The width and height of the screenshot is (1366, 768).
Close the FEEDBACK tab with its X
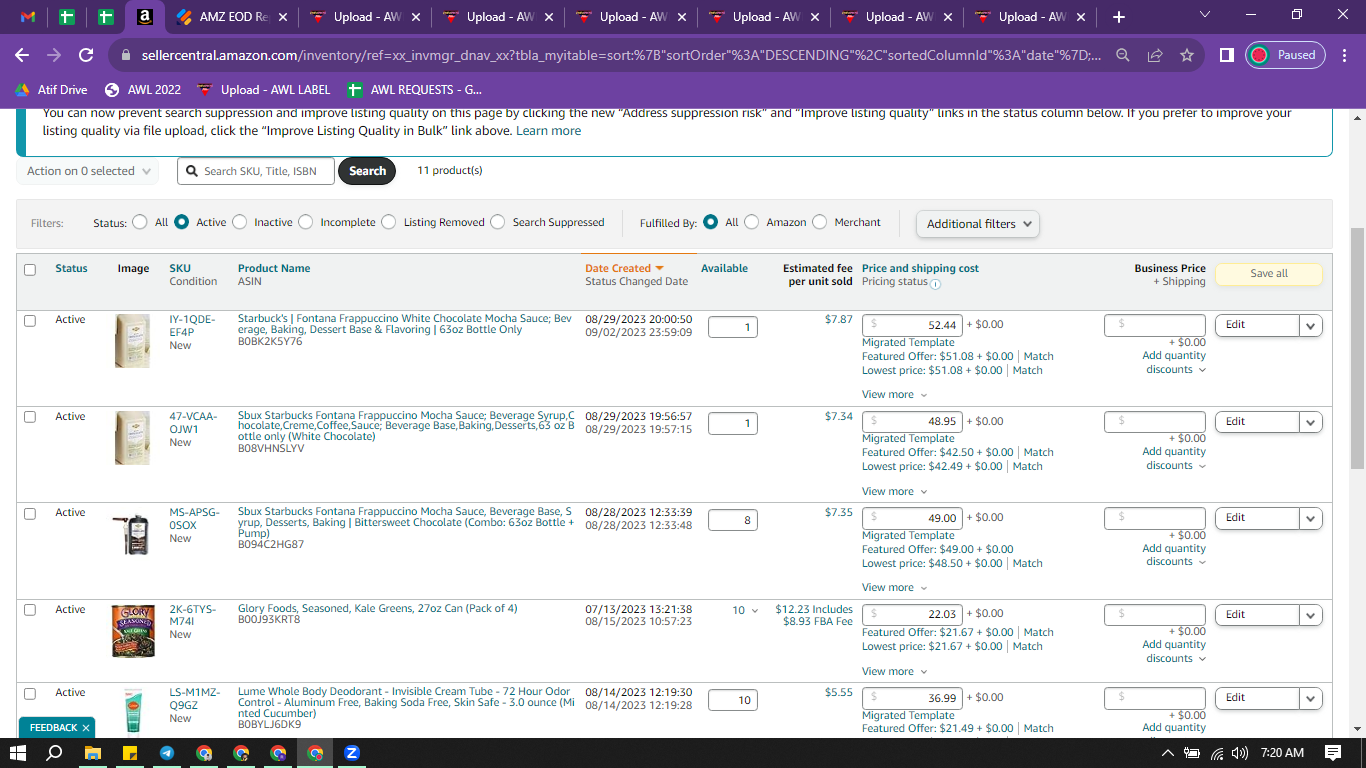coord(86,728)
